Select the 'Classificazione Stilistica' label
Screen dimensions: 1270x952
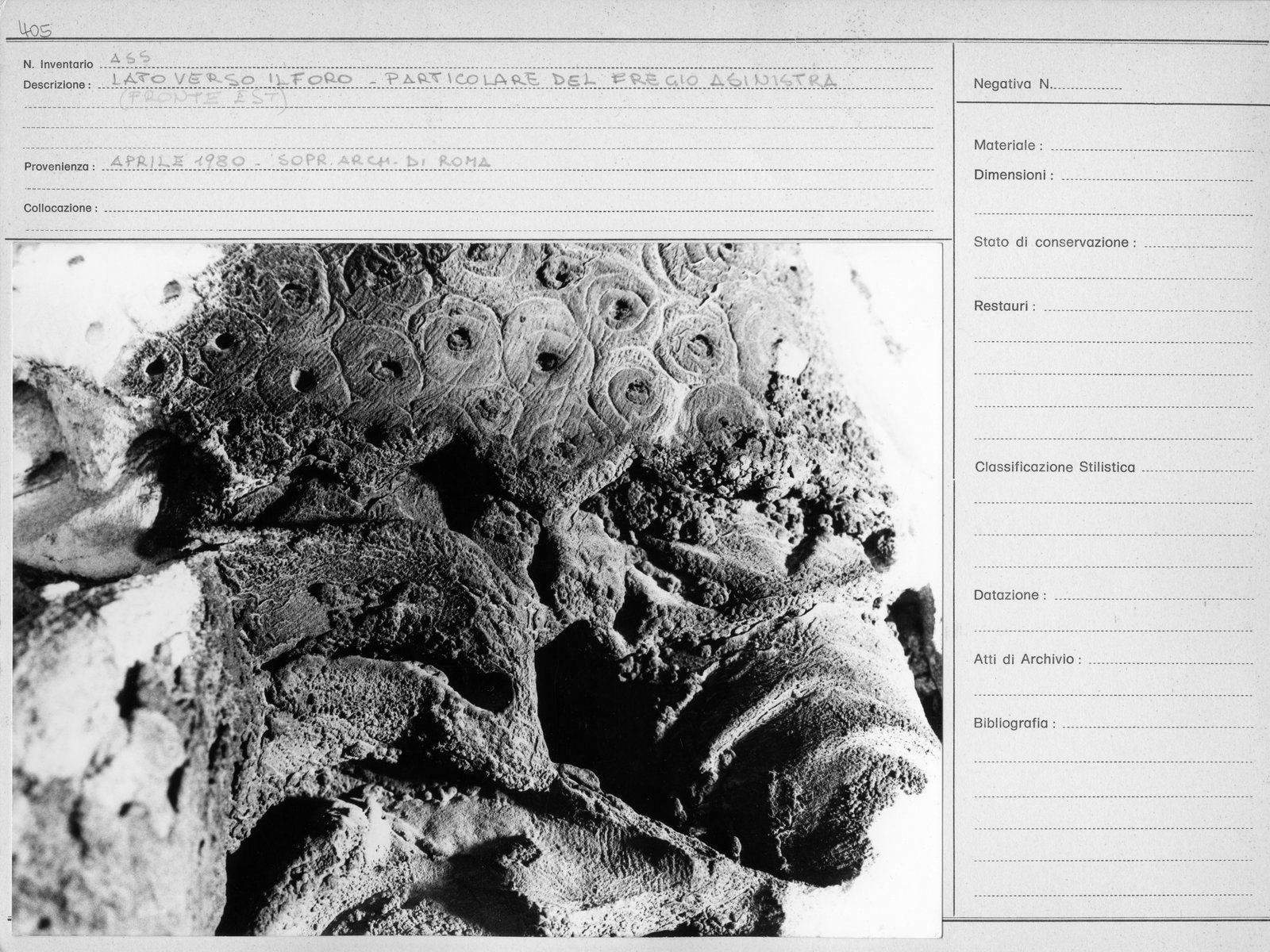1055,467
